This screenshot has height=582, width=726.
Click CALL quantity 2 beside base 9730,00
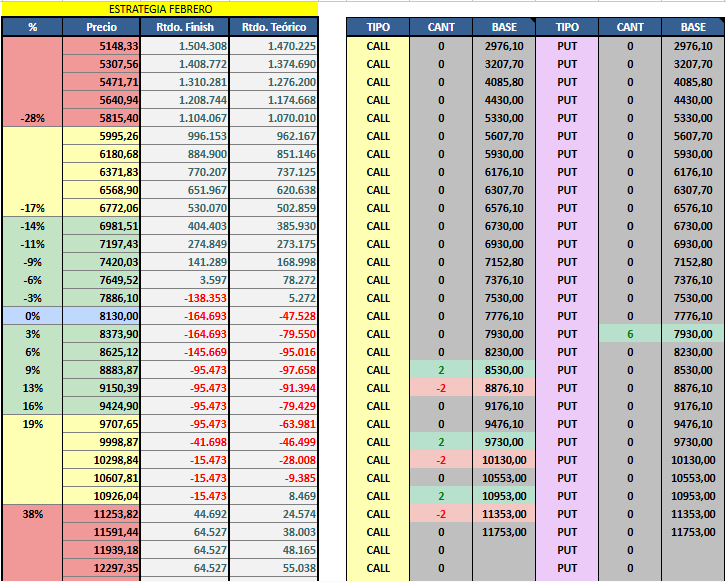[441, 442]
